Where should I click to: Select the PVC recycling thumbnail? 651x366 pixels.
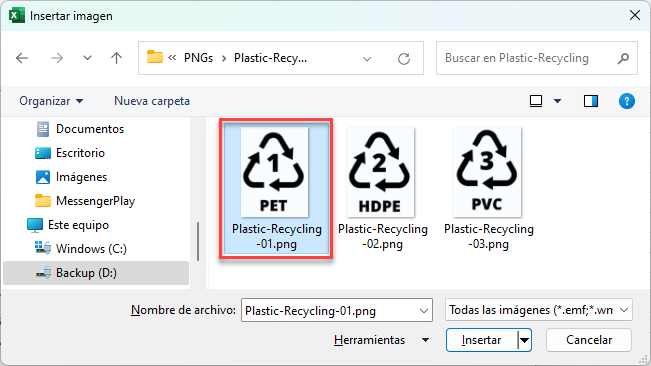pyautogui.click(x=487, y=172)
